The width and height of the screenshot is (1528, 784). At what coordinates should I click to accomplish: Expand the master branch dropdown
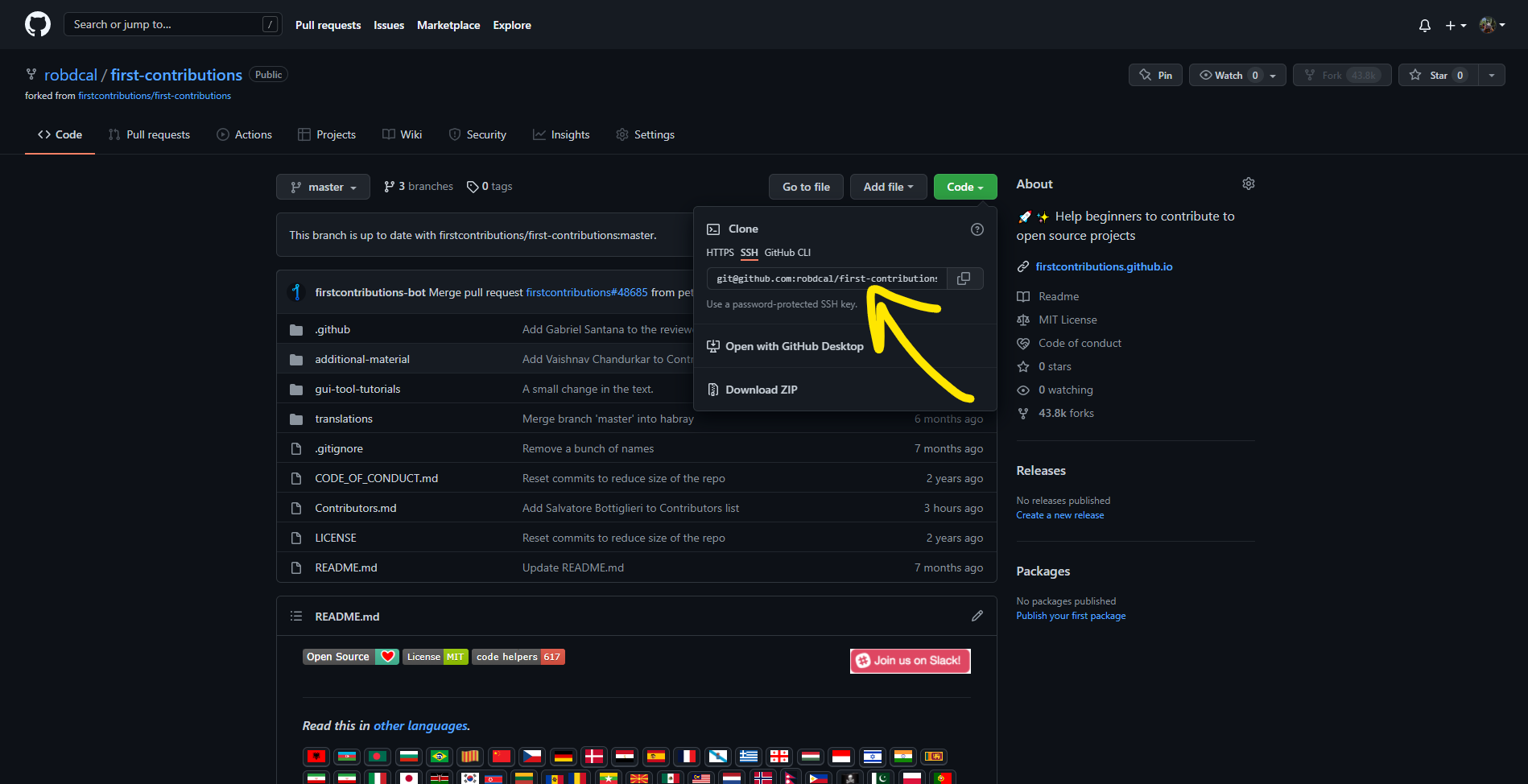(323, 187)
